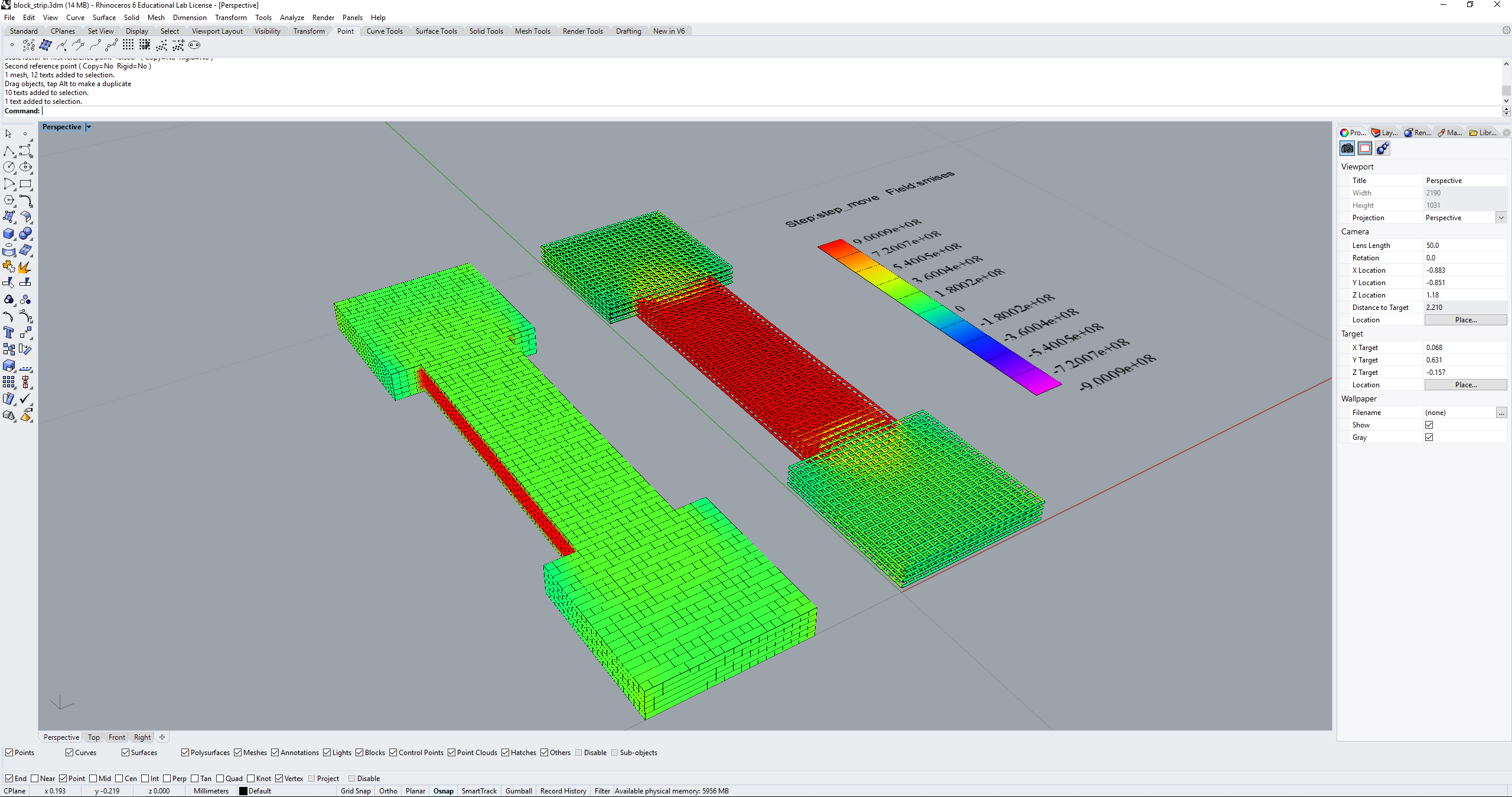
Task: Open the Perspective viewport title menu arrow
Action: click(89, 127)
